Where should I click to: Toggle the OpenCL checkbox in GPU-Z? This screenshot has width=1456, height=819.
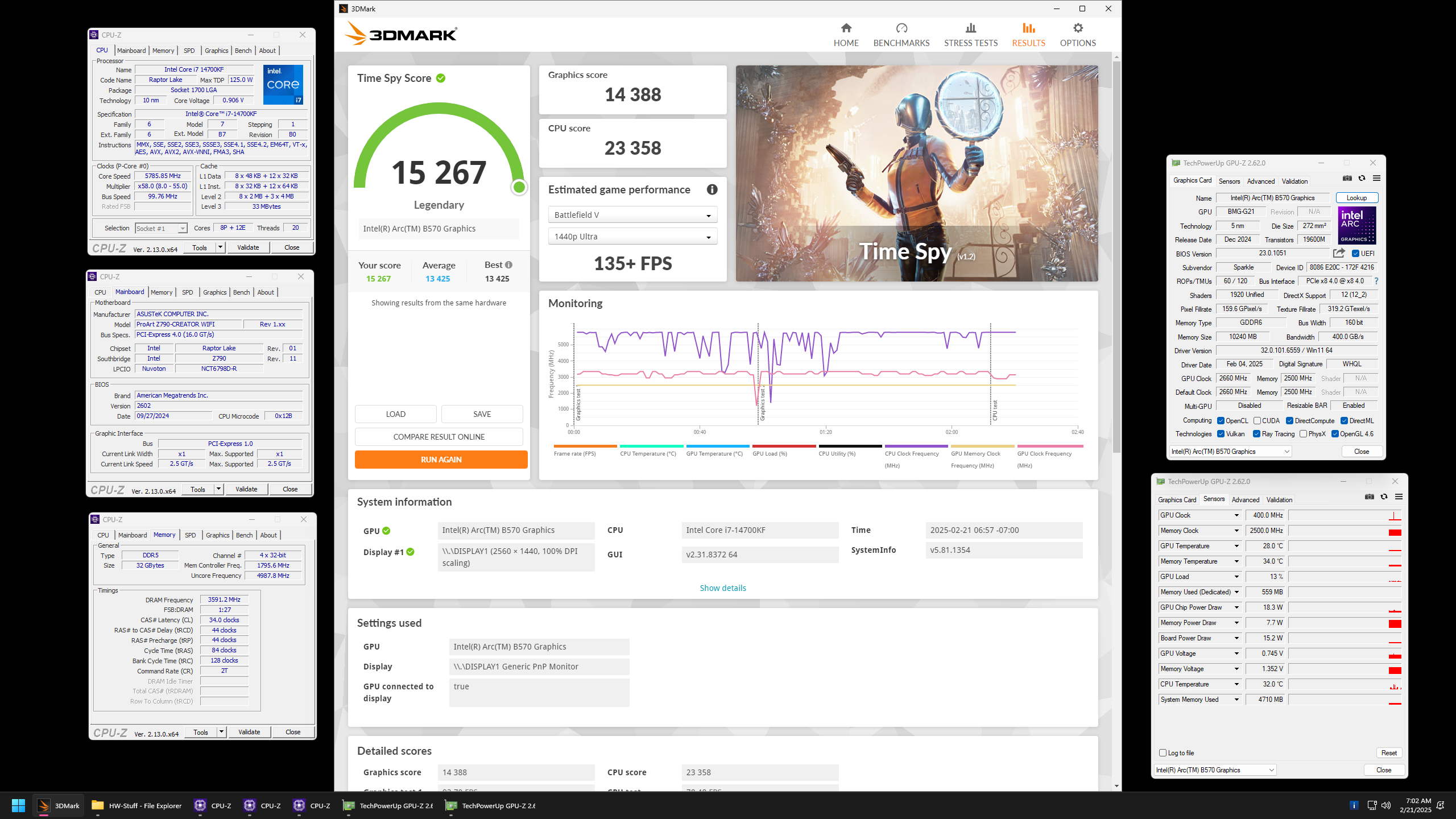pos(1221,421)
